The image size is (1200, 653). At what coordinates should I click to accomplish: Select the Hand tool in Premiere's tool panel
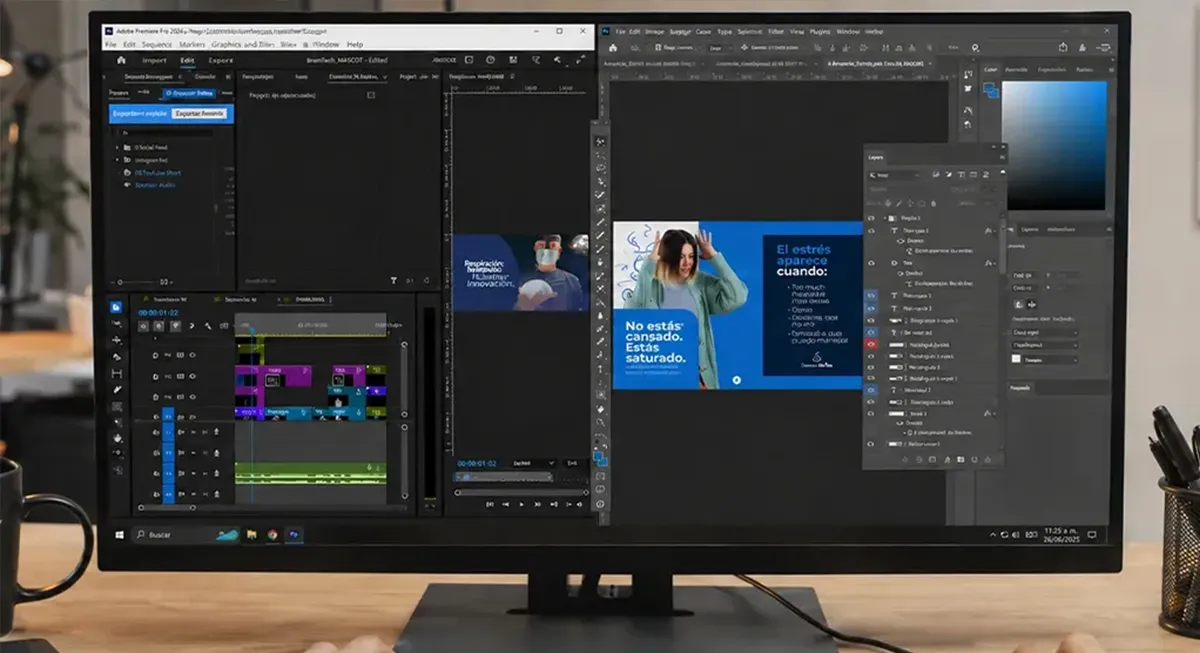point(117,438)
